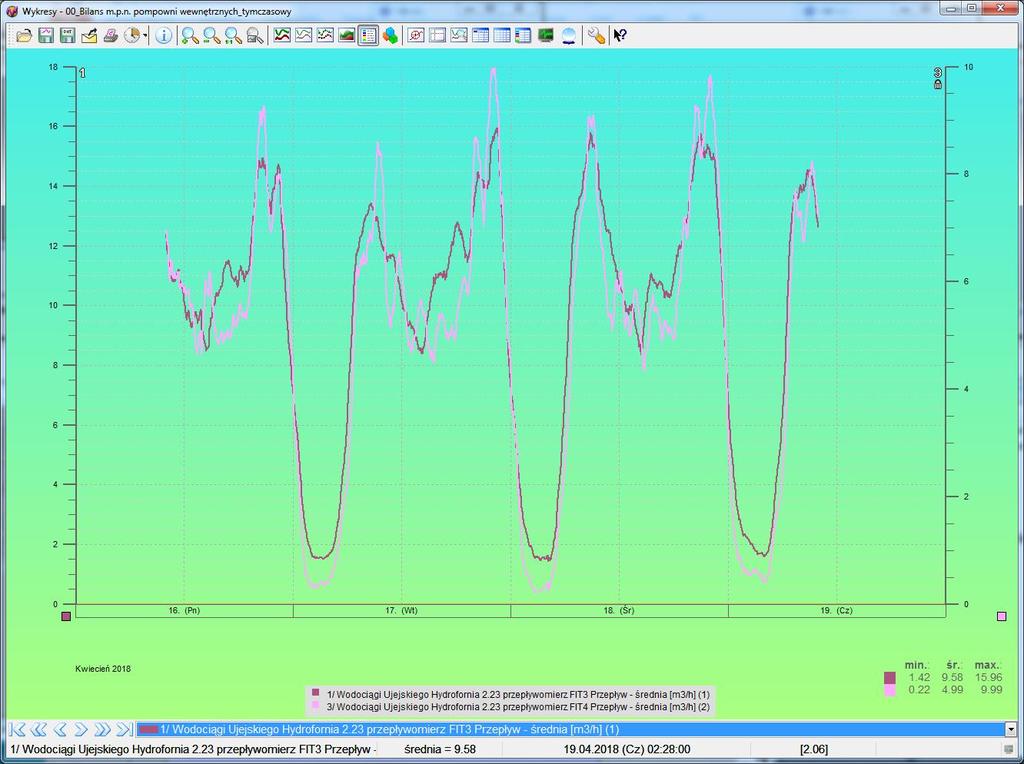Viewport: 1024px width, 764px height.
Task: Show chart information (blue i icon)
Action: (163, 35)
